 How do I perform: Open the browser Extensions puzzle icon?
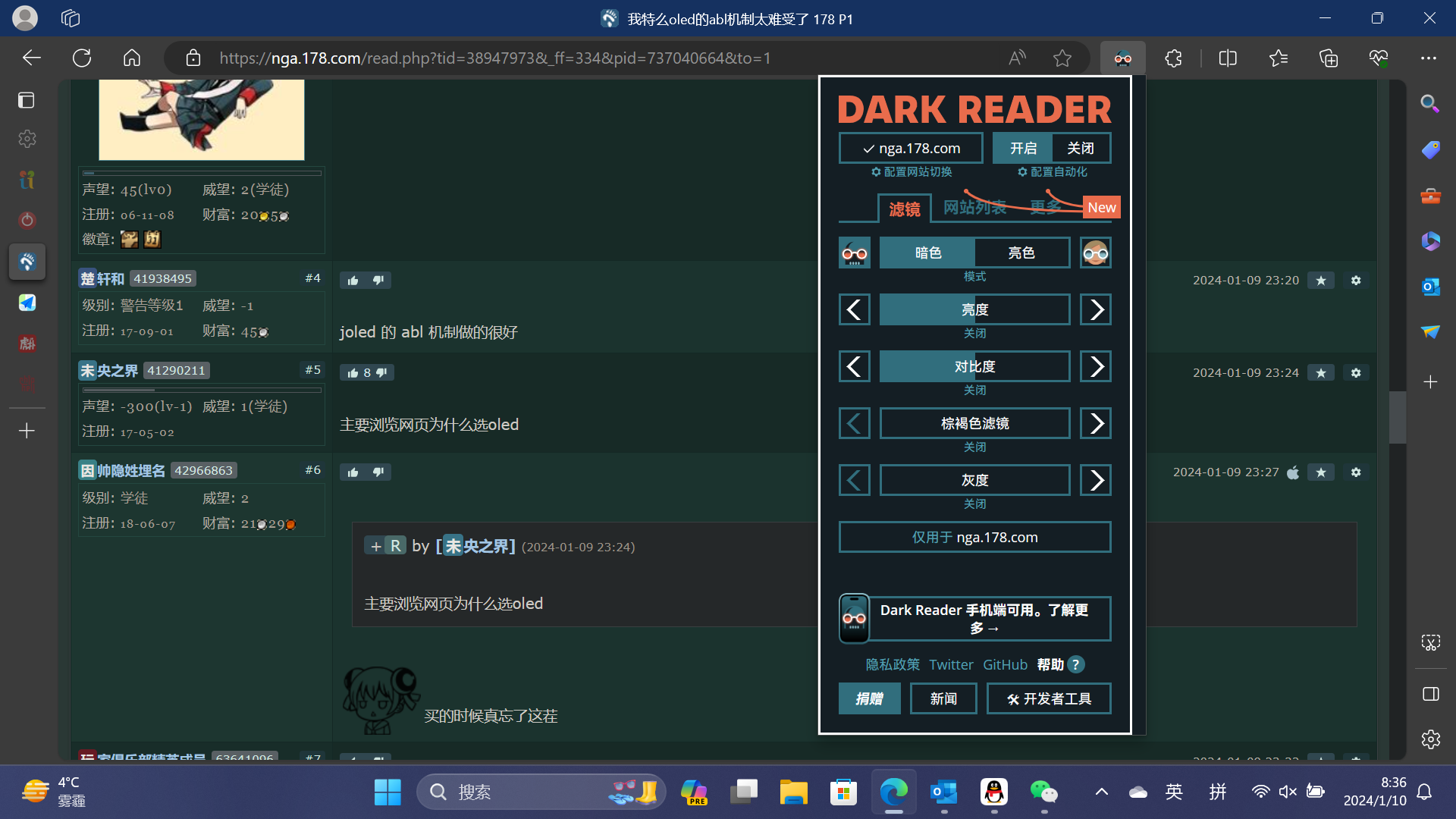[1173, 58]
